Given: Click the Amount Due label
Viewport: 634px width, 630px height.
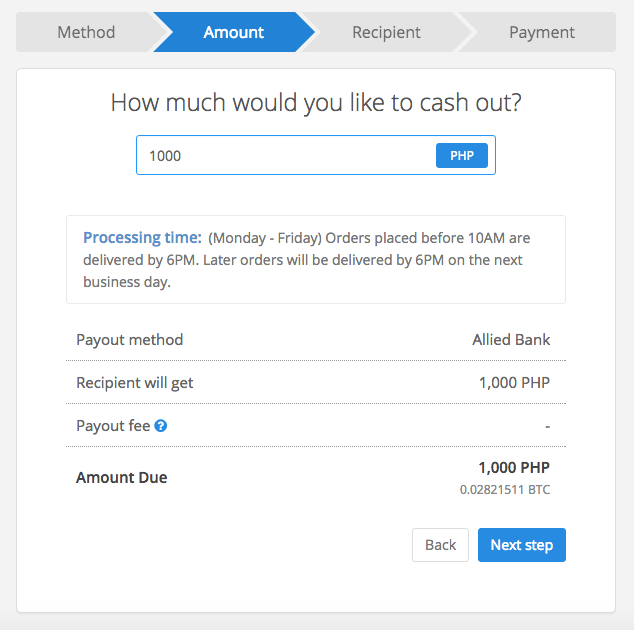Looking at the screenshot, I should pyautogui.click(x=121, y=478).
